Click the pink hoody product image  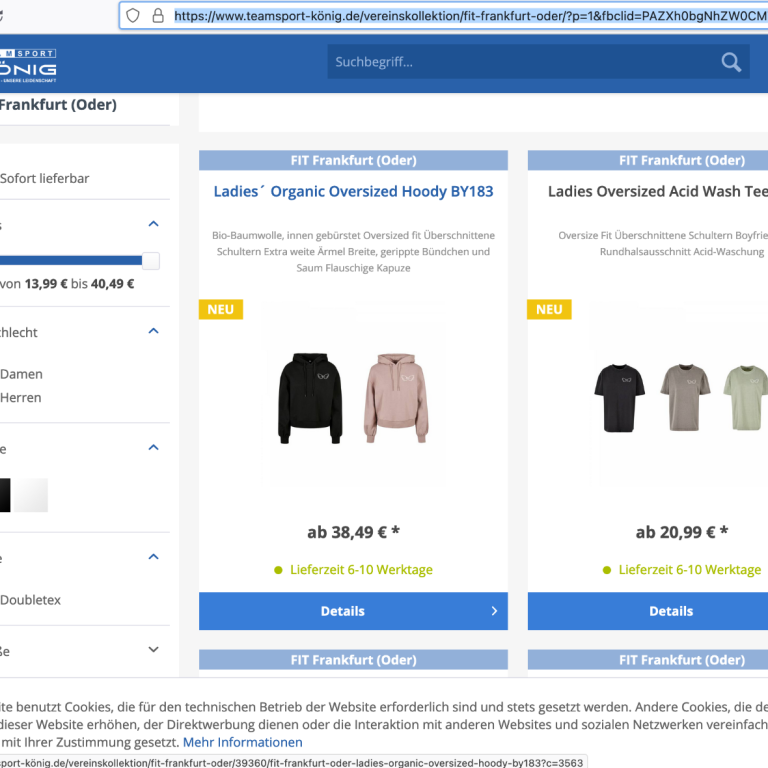click(396, 398)
